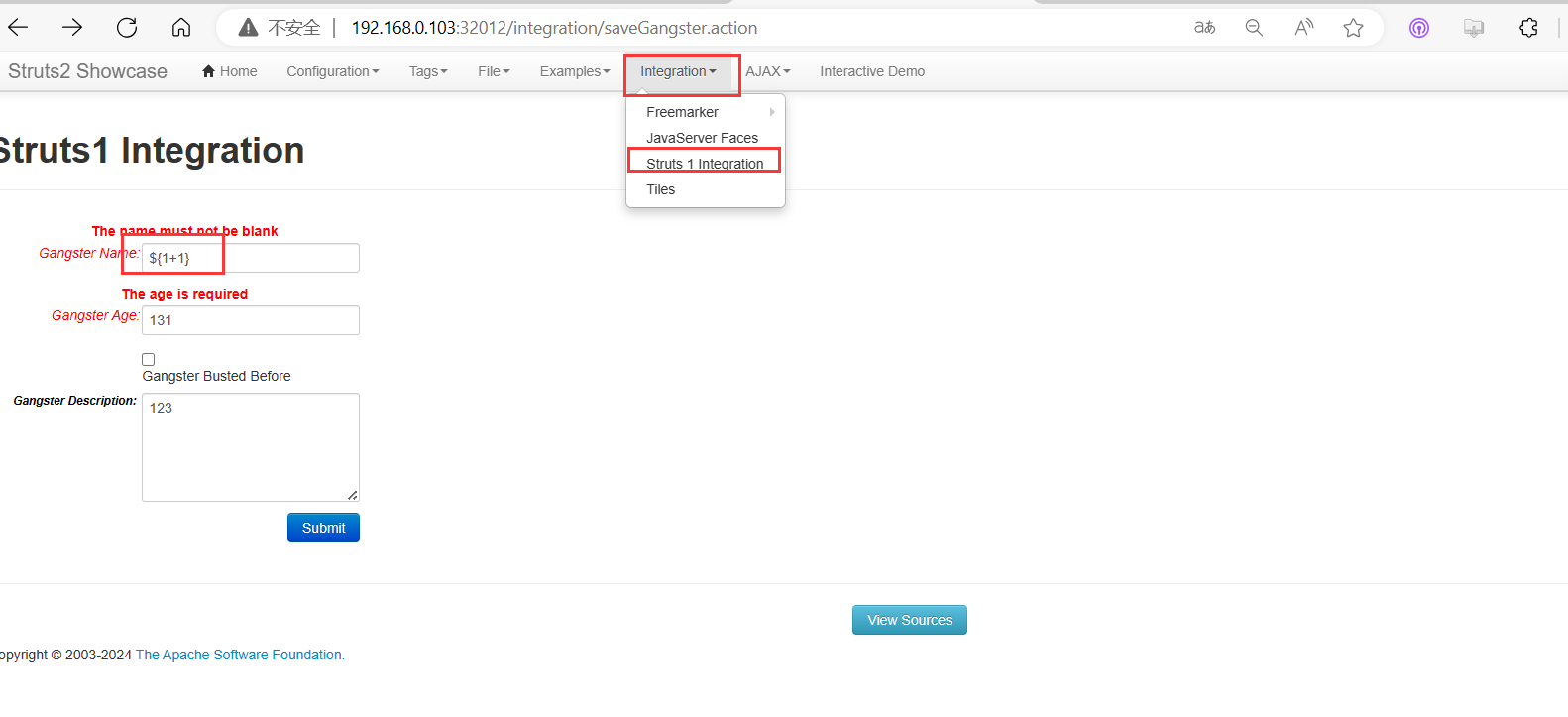Screen dimensions: 1568x717
Task: Focus the Gangster Age input field
Action: pyautogui.click(x=251, y=320)
